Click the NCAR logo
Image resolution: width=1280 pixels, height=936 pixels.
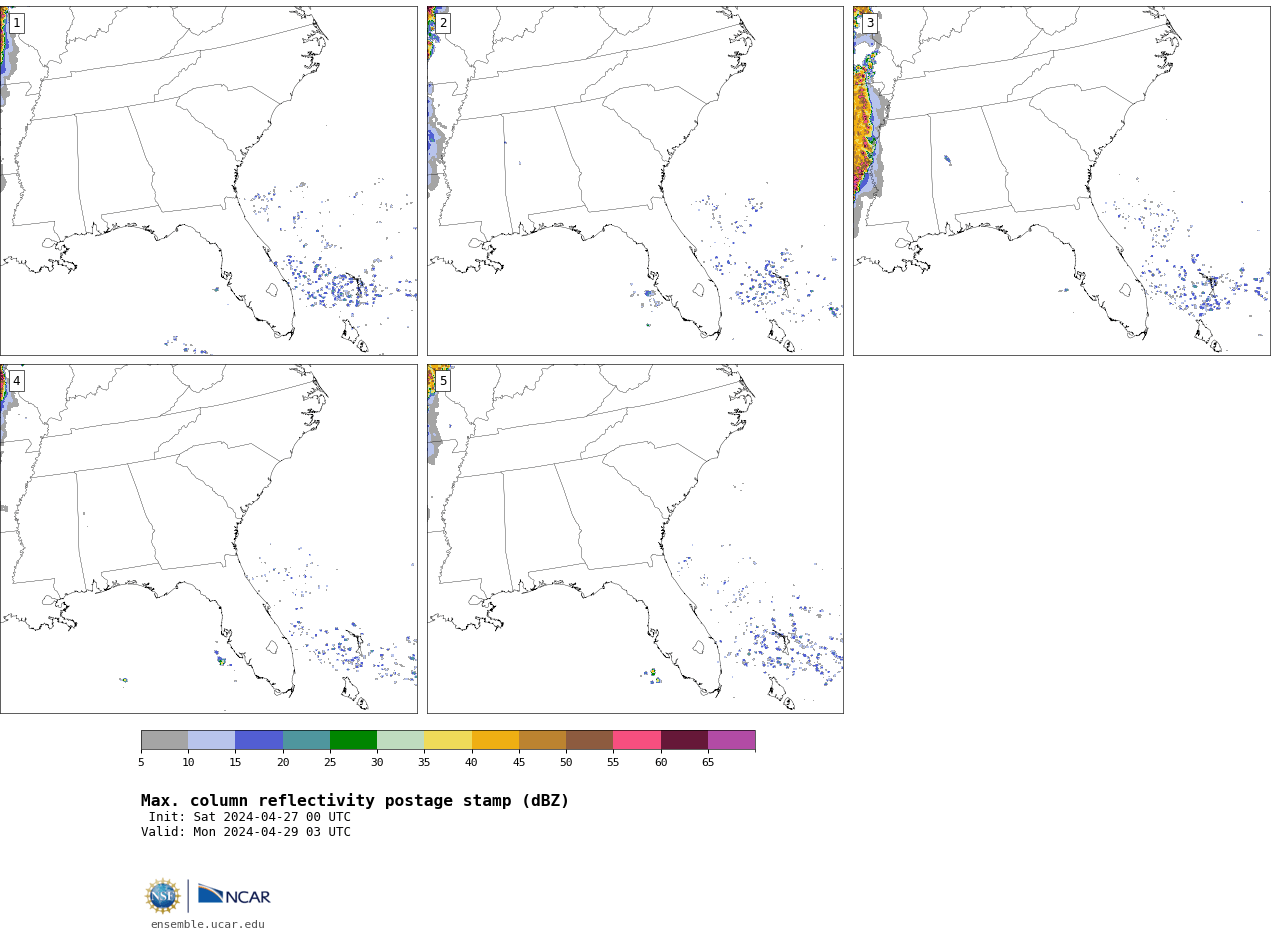pyautogui.click(x=234, y=895)
